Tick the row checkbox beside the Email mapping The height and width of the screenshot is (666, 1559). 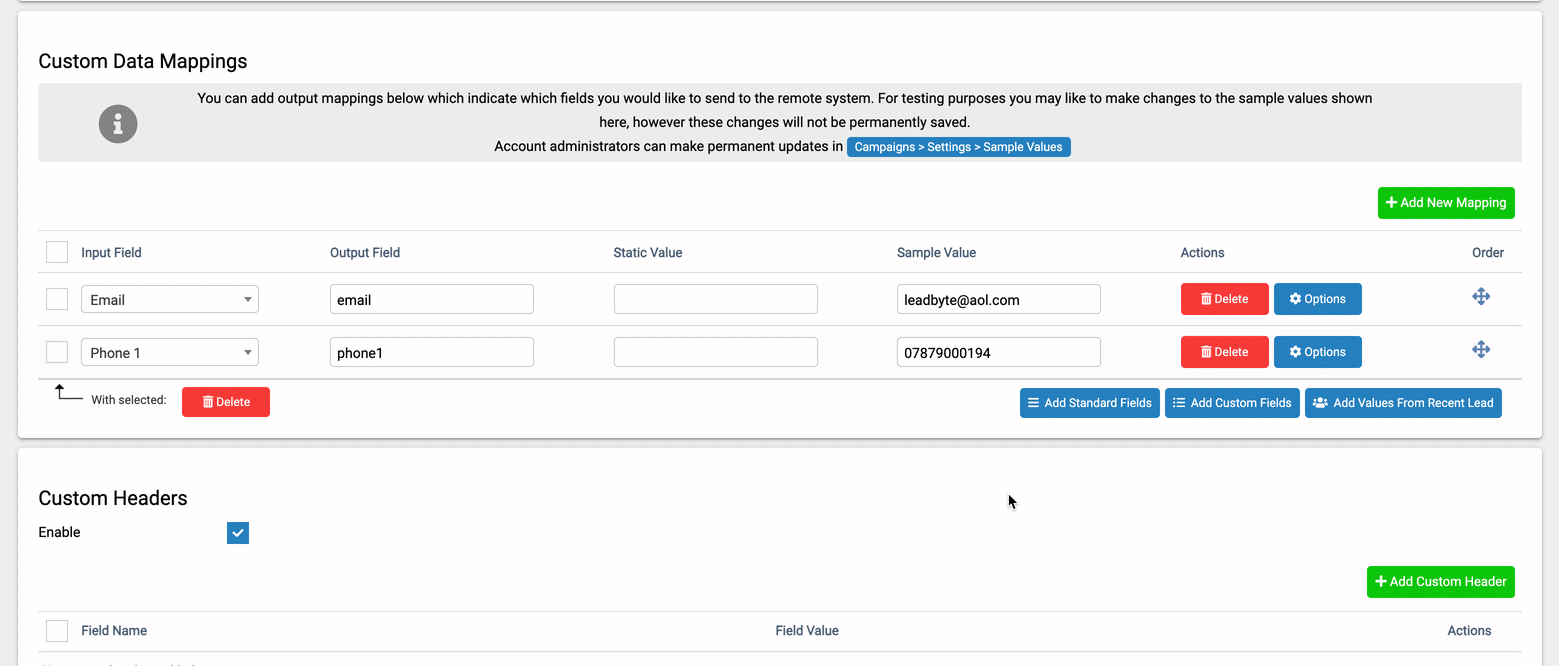click(x=56, y=298)
